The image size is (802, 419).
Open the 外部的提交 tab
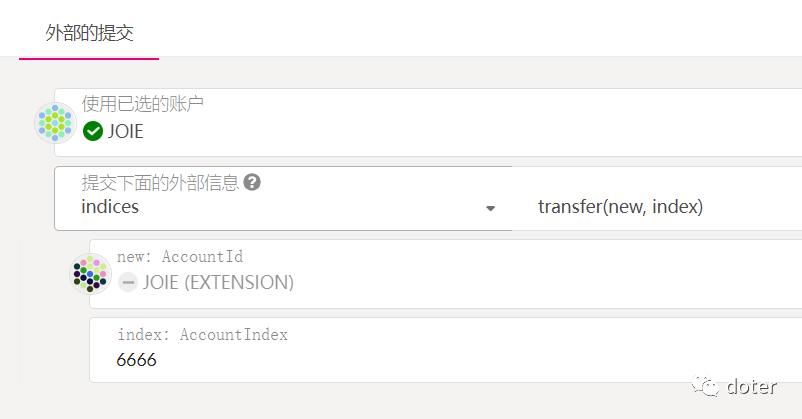coord(89,32)
